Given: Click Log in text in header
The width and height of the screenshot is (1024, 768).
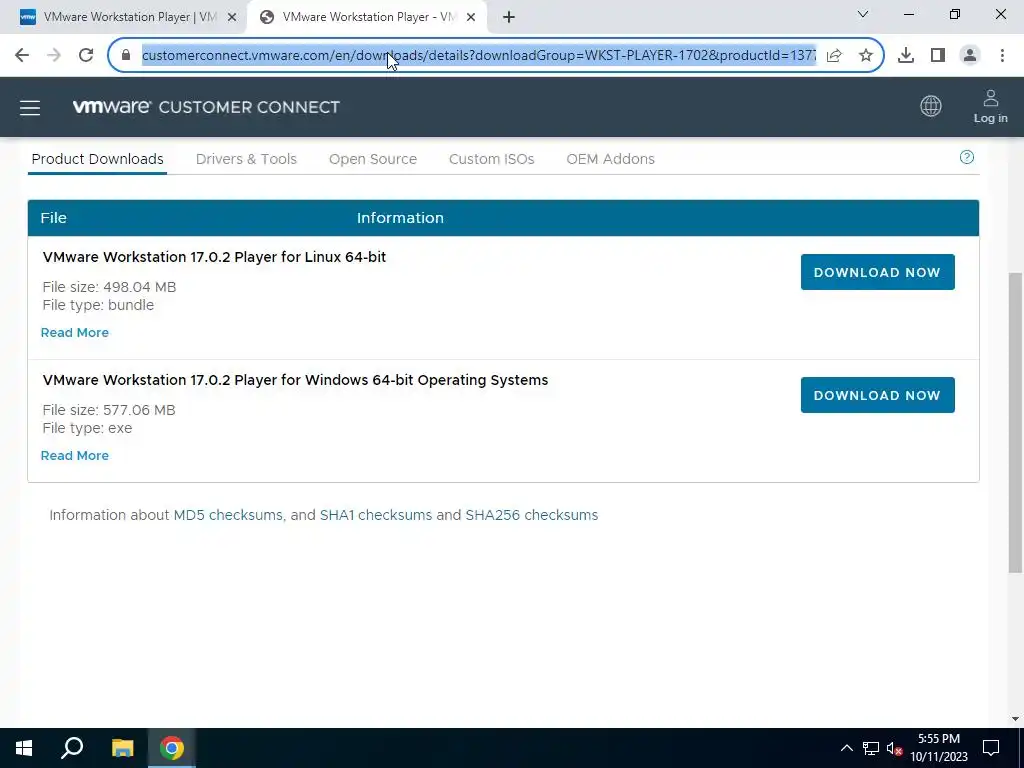Looking at the screenshot, I should (x=991, y=118).
